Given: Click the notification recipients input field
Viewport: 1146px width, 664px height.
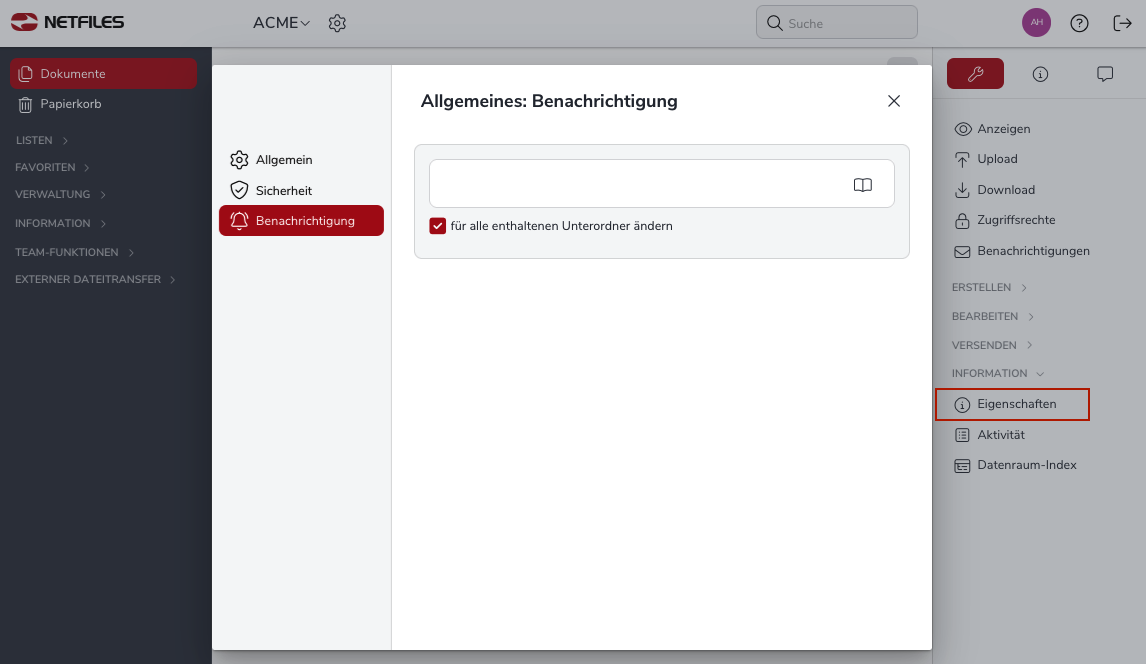Looking at the screenshot, I should click(x=661, y=183).
